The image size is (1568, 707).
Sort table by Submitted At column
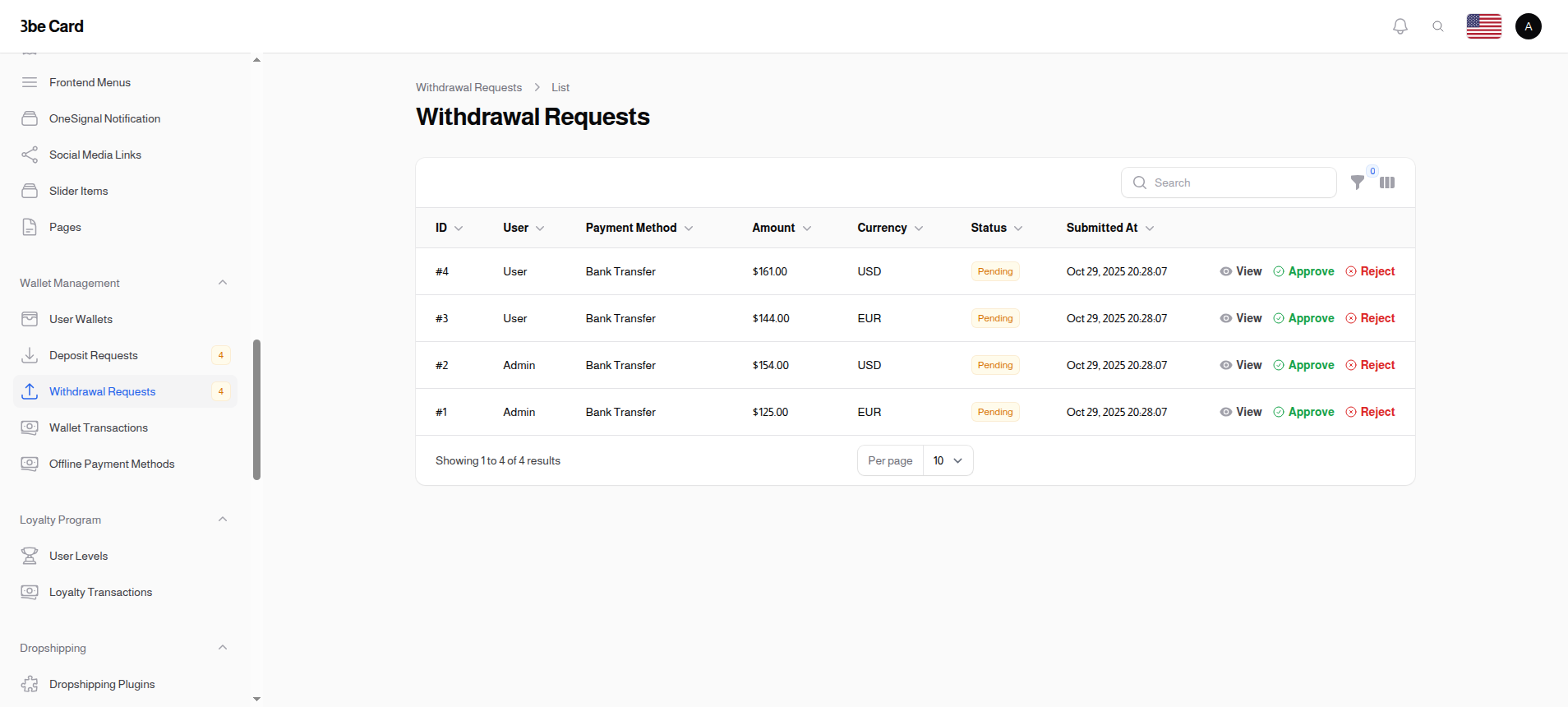pyautogui.click(x=1110, y=228)
